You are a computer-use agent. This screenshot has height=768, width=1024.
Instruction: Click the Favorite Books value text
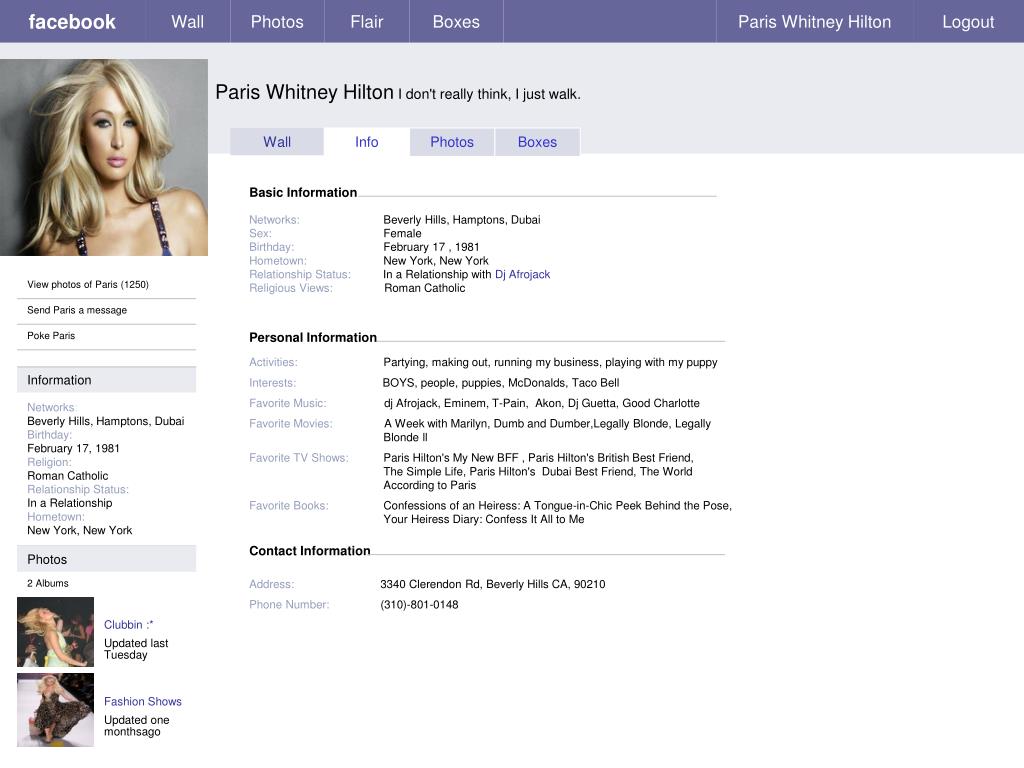tap(558, 513)
